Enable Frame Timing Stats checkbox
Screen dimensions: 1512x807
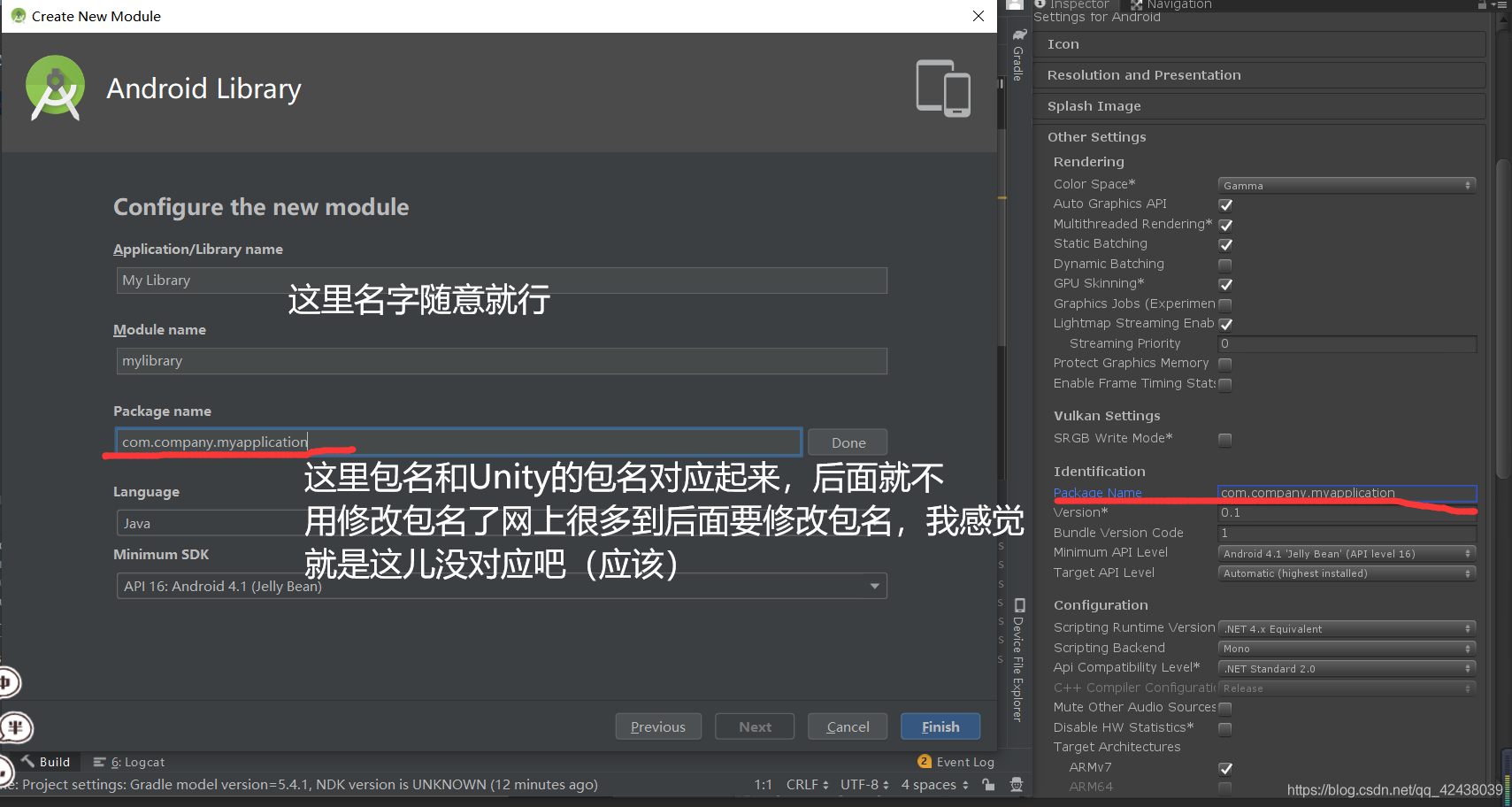click(x=1225, y=384)
